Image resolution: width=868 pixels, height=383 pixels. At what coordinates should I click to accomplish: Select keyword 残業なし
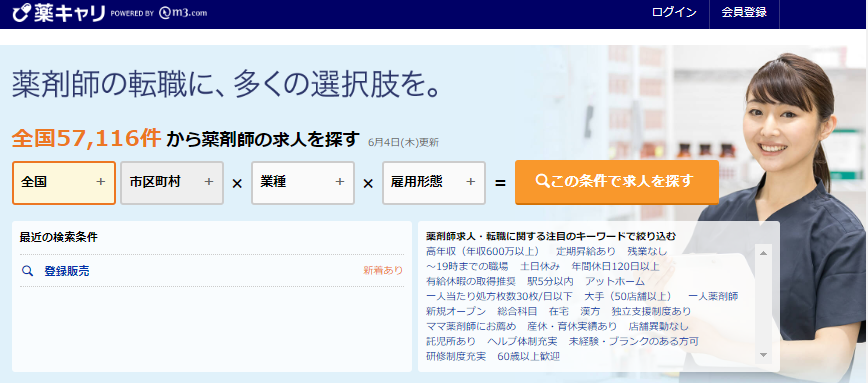(x=648, y=251)
